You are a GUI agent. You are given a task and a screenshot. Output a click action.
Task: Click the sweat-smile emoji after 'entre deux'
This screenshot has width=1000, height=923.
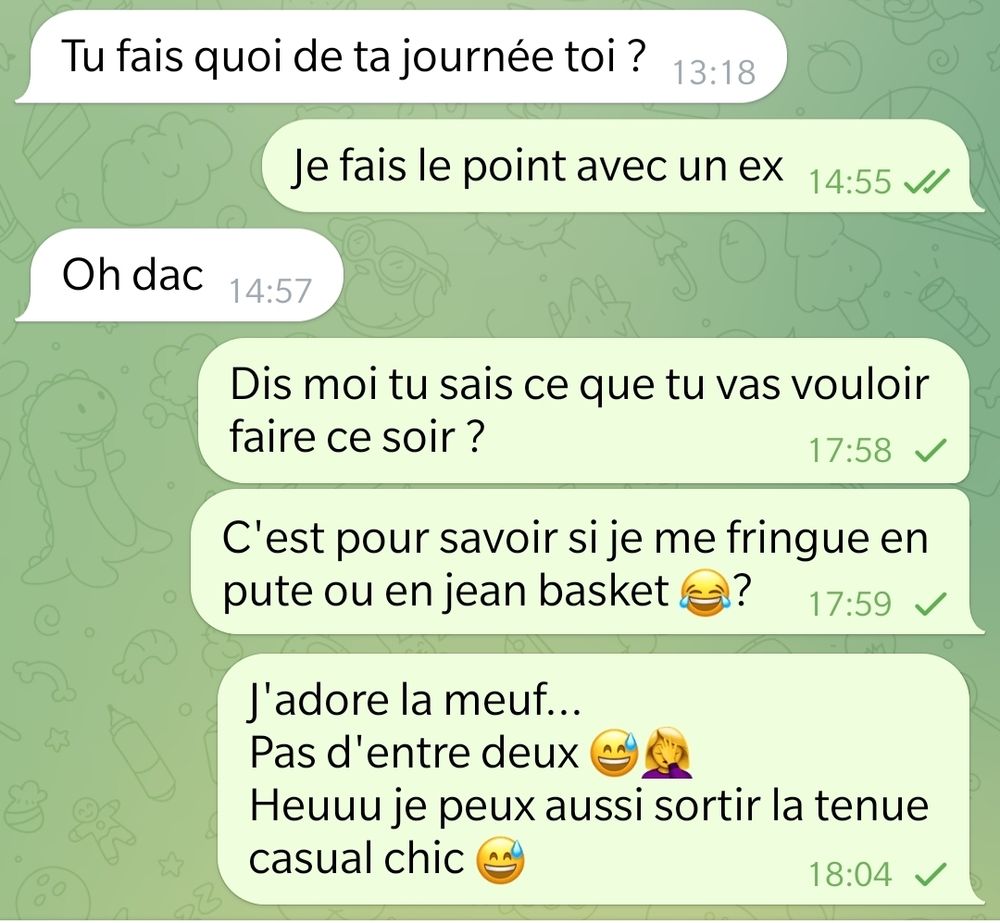point(614,753)
